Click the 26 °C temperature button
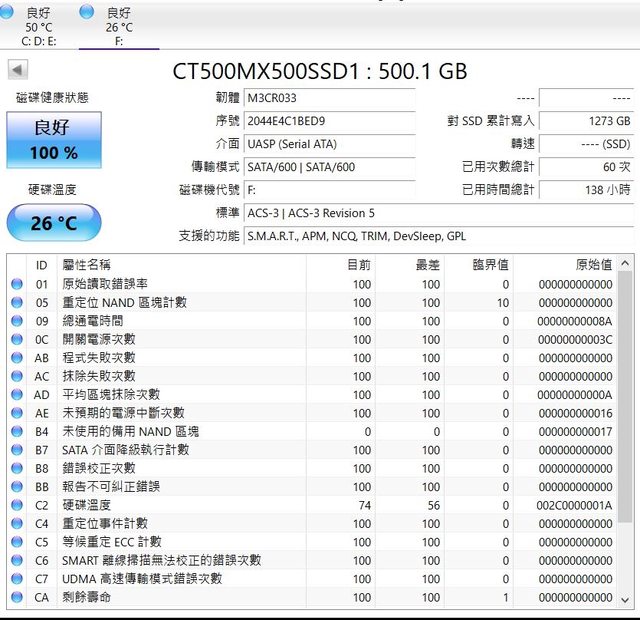This screenshot has height=620, width=640. tap(54, 223)
